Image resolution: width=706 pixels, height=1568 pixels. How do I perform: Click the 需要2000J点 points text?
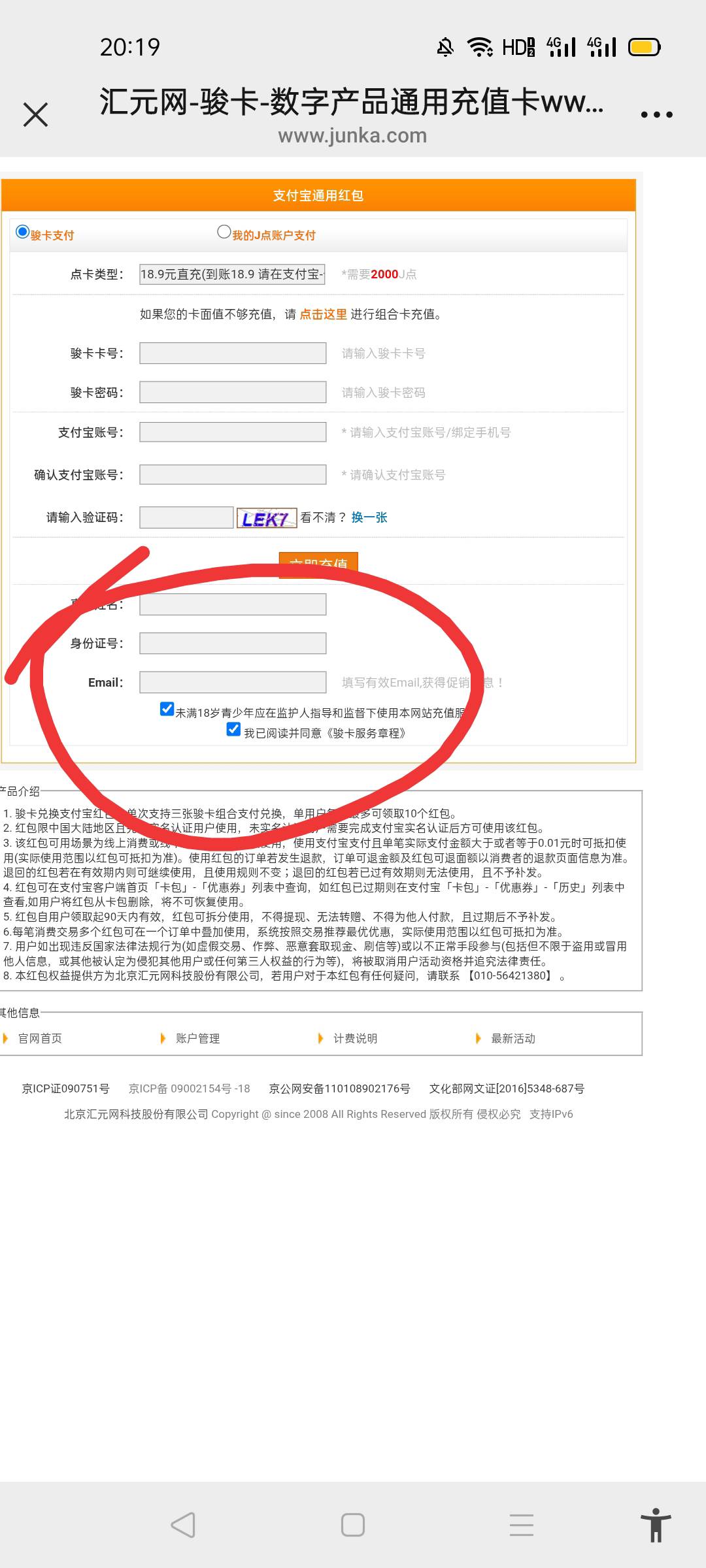point(379,274)
